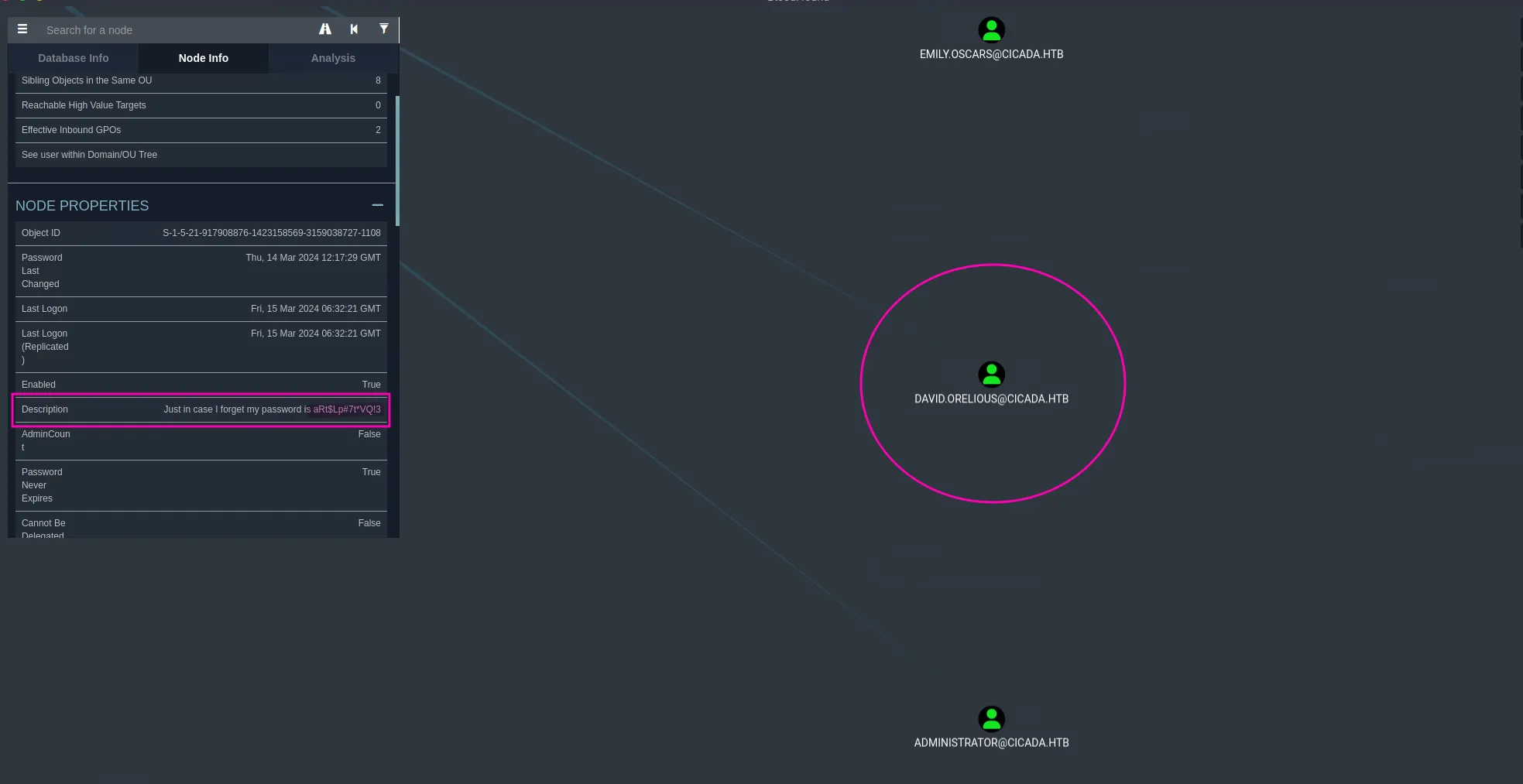
Task: Click the Password Never Expires True value
Action: tap(372, 472)
